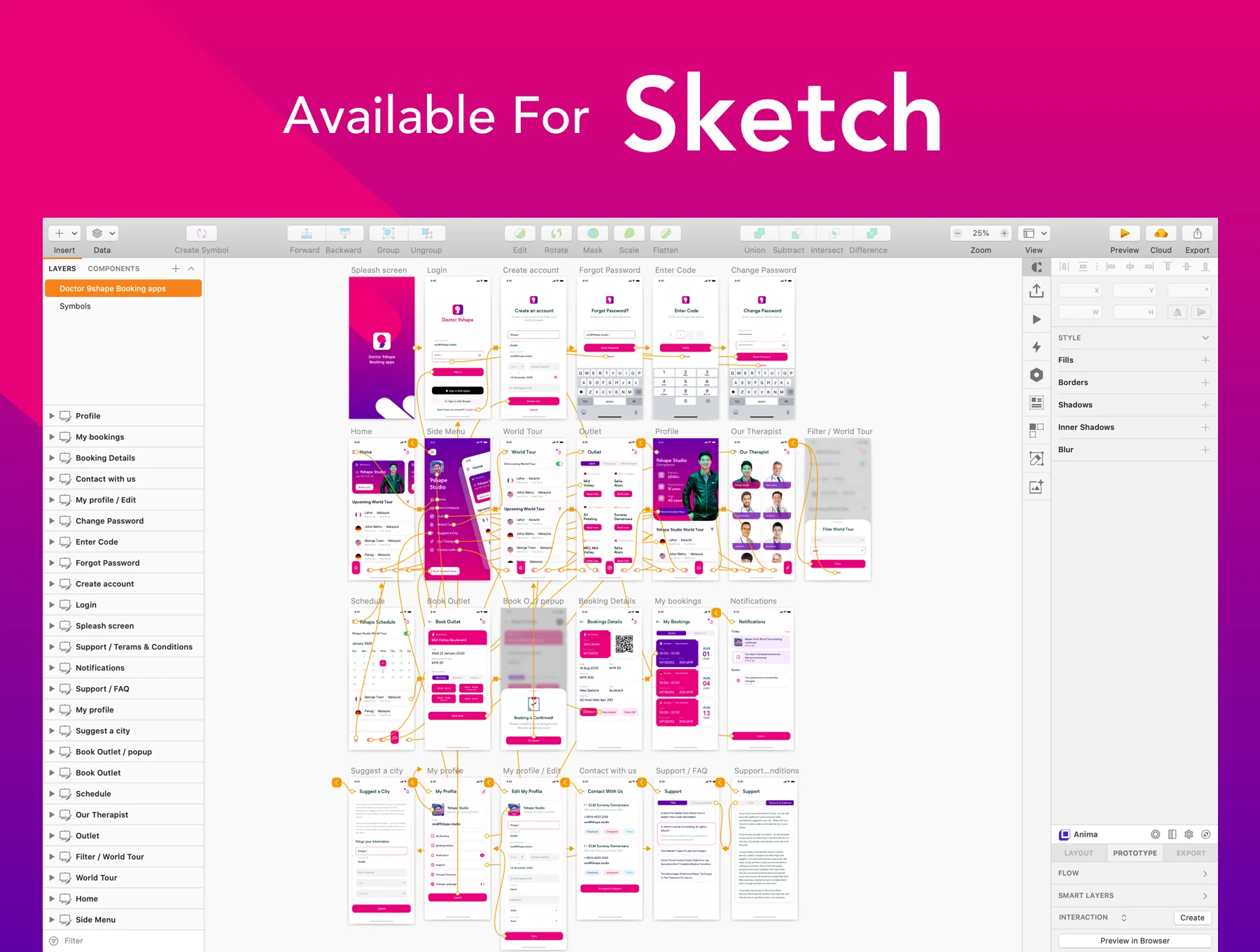Add a new Inner Shadow
This screenshot has height=952, width=1260.
click(x=1205, y=428)
